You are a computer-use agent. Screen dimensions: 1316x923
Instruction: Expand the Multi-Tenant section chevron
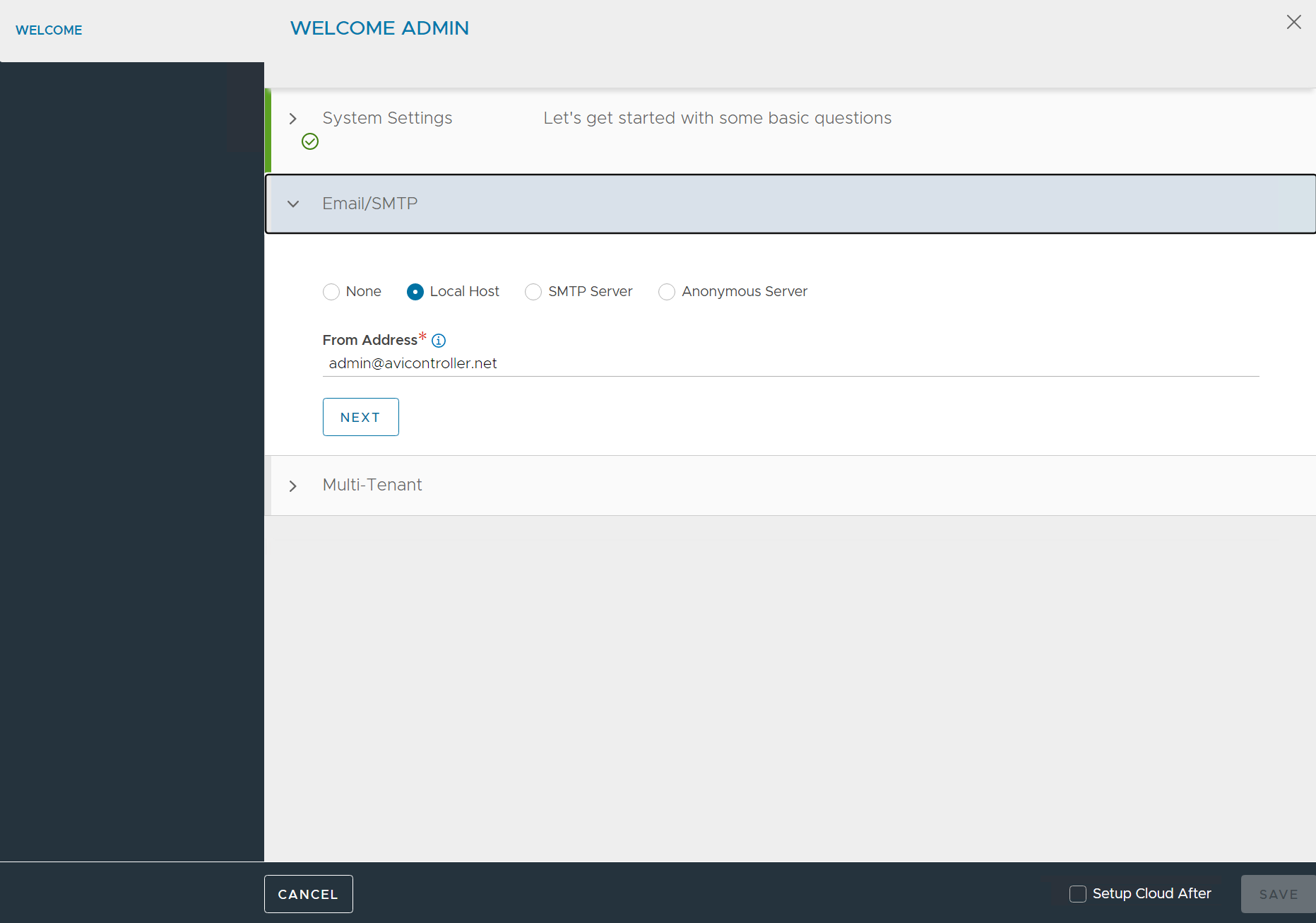click(292, 486)
